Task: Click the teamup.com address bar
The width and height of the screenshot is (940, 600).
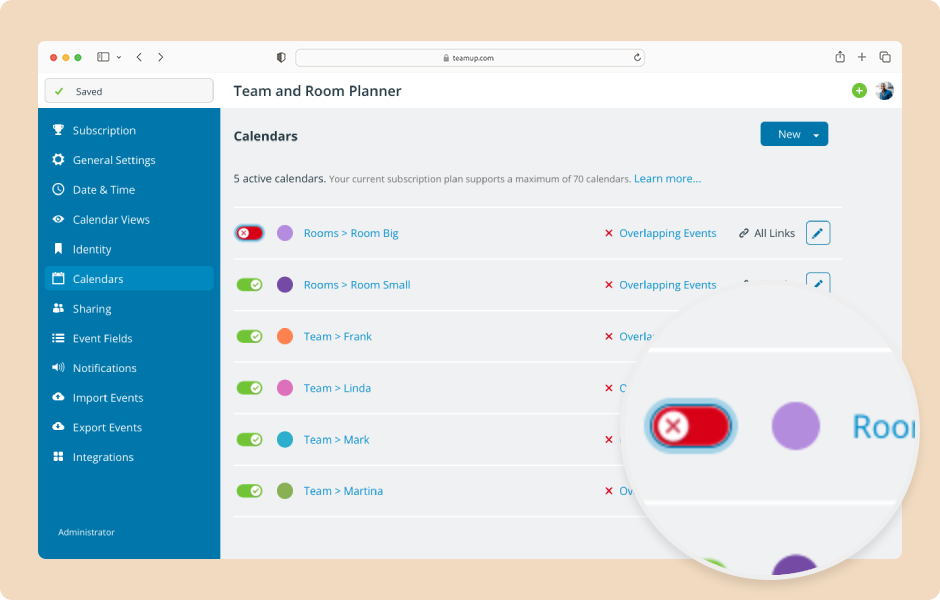Action: (470, 58)
